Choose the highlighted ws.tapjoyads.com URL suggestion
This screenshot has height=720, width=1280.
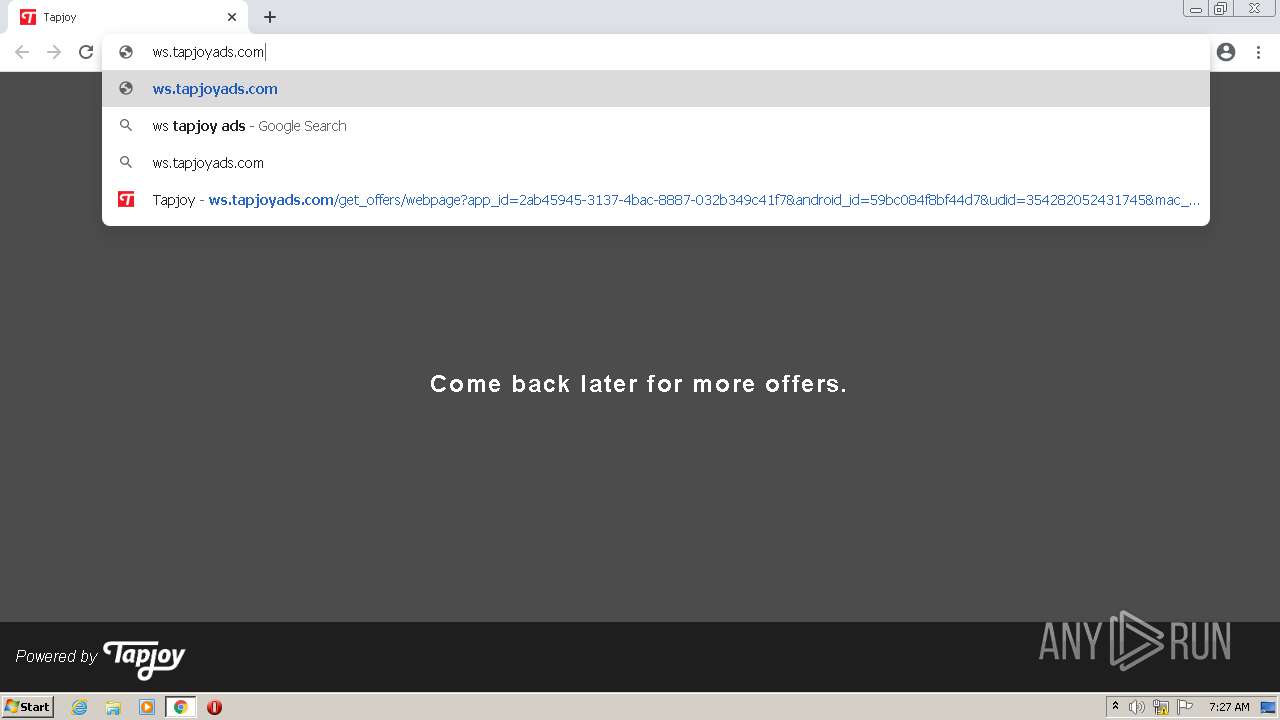click(x=656, y=89)
